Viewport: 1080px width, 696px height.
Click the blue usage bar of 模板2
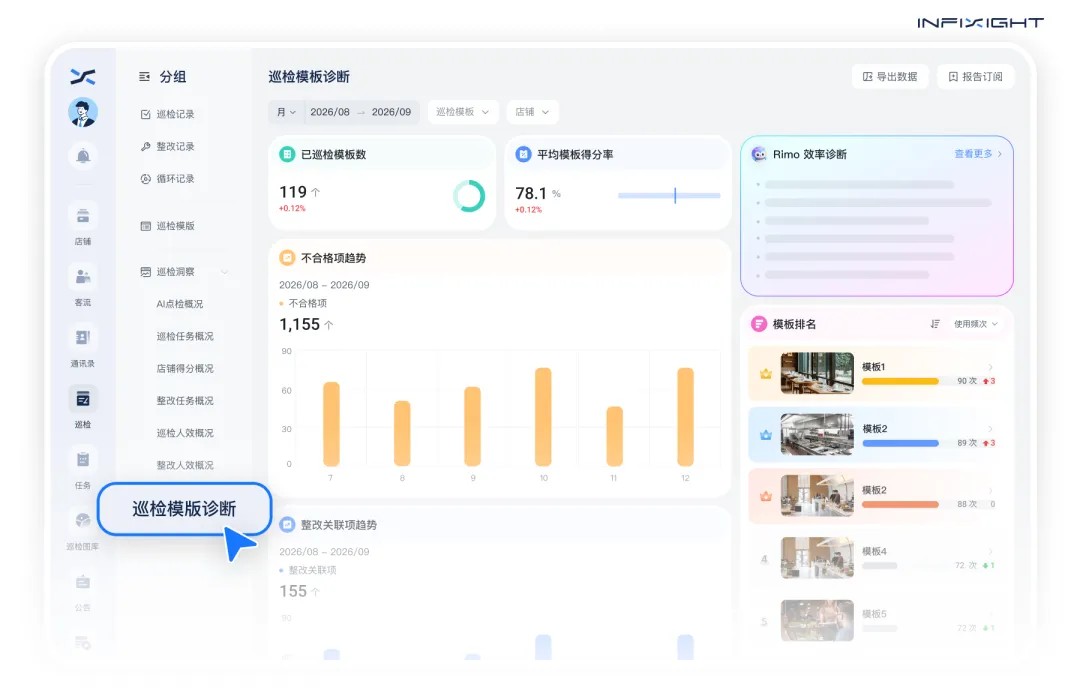click(900, 443)
